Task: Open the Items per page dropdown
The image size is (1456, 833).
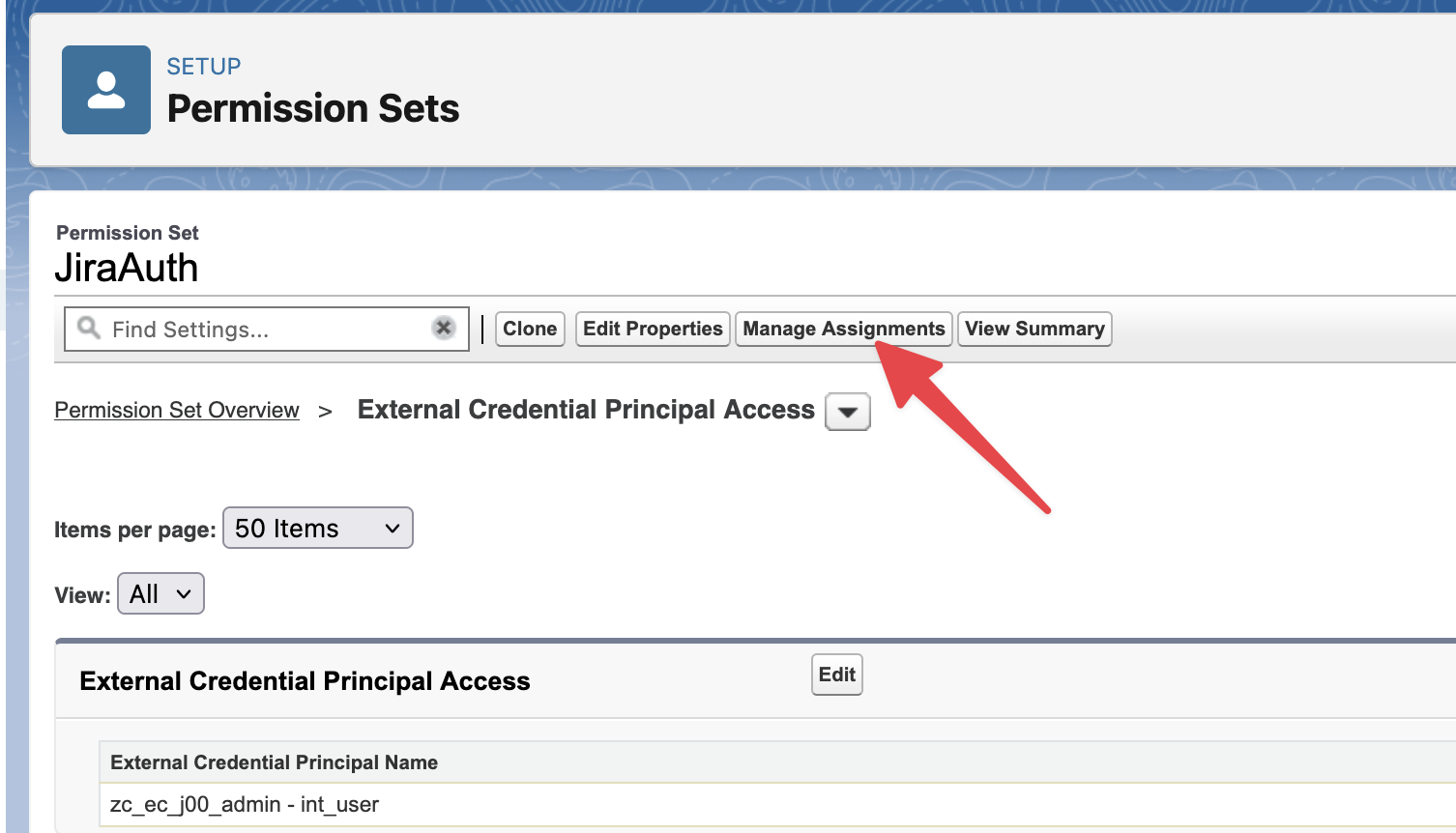Action: coord(318,529)
